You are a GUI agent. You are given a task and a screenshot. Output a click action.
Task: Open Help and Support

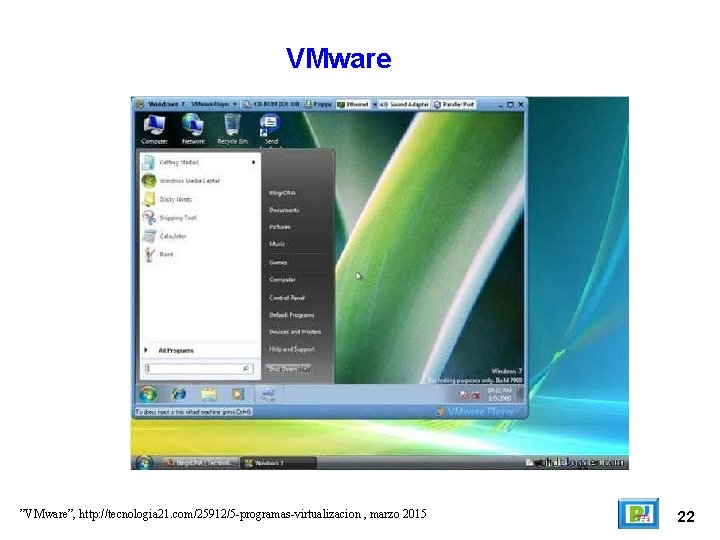coord(292,349)
